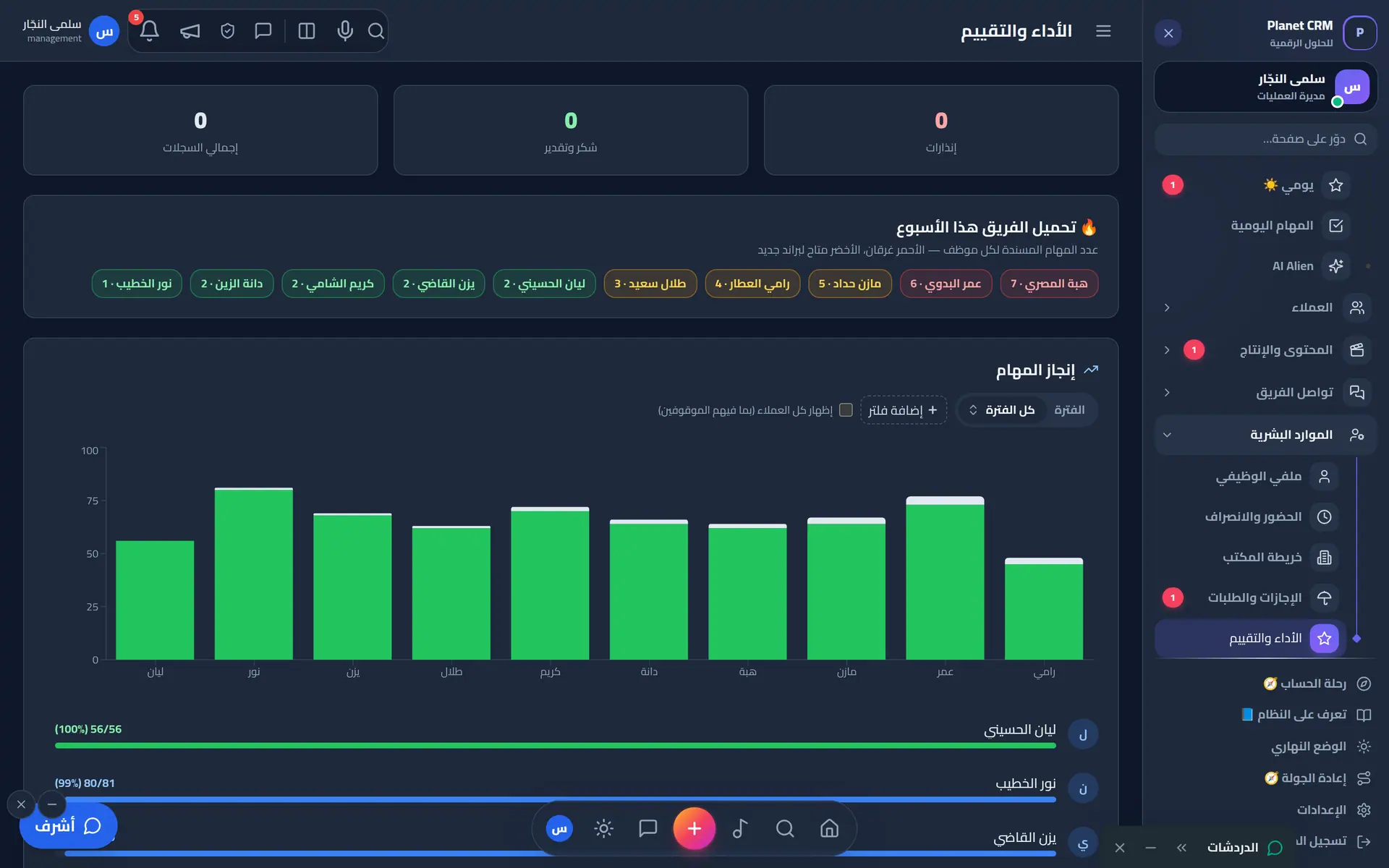Screen dimensions: 1389x868
Task: Toggle الوضع النهاري day mode
Action: tap(1321, 746)
